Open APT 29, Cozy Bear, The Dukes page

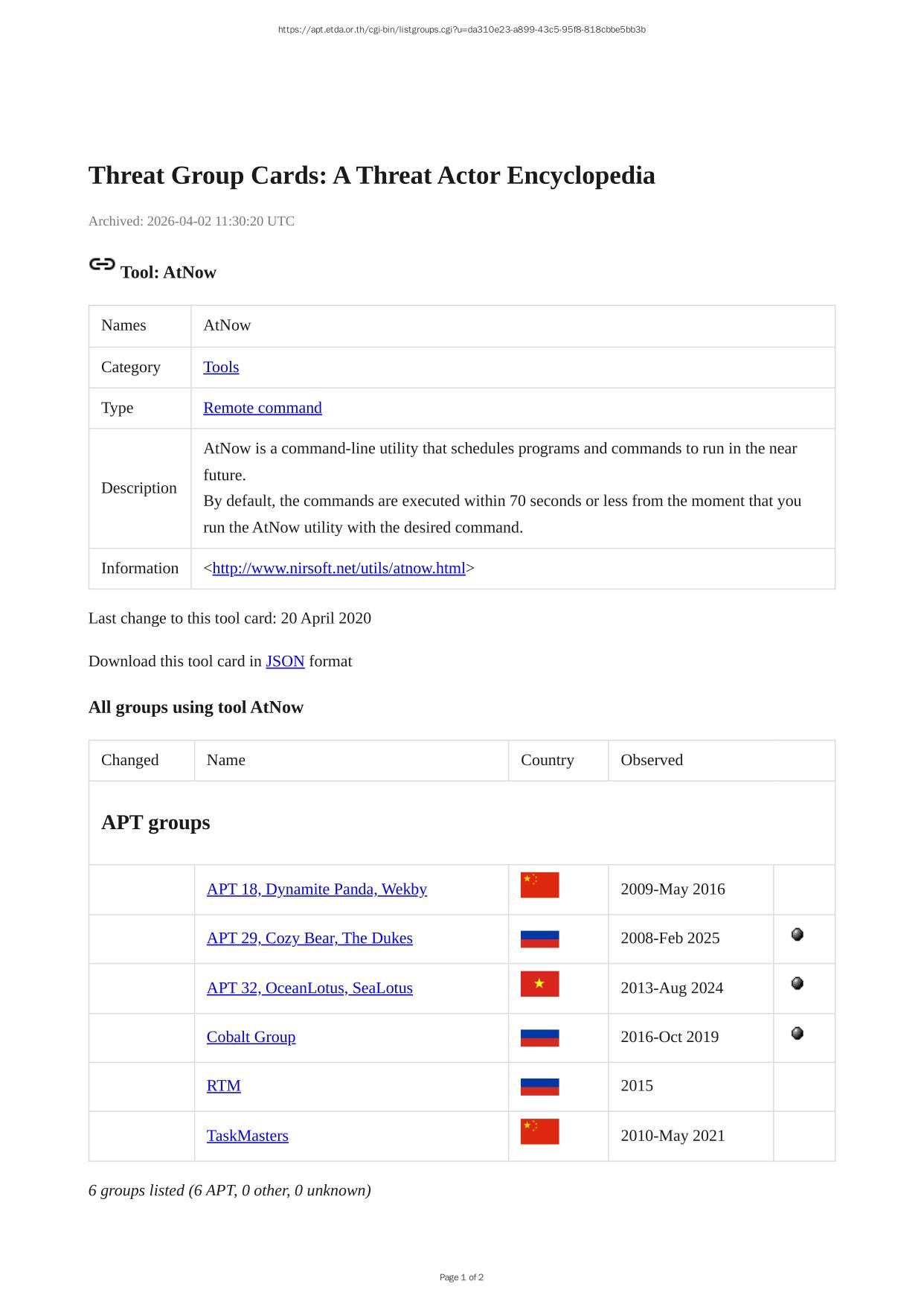pyautogui.click(x=309, y=939)
